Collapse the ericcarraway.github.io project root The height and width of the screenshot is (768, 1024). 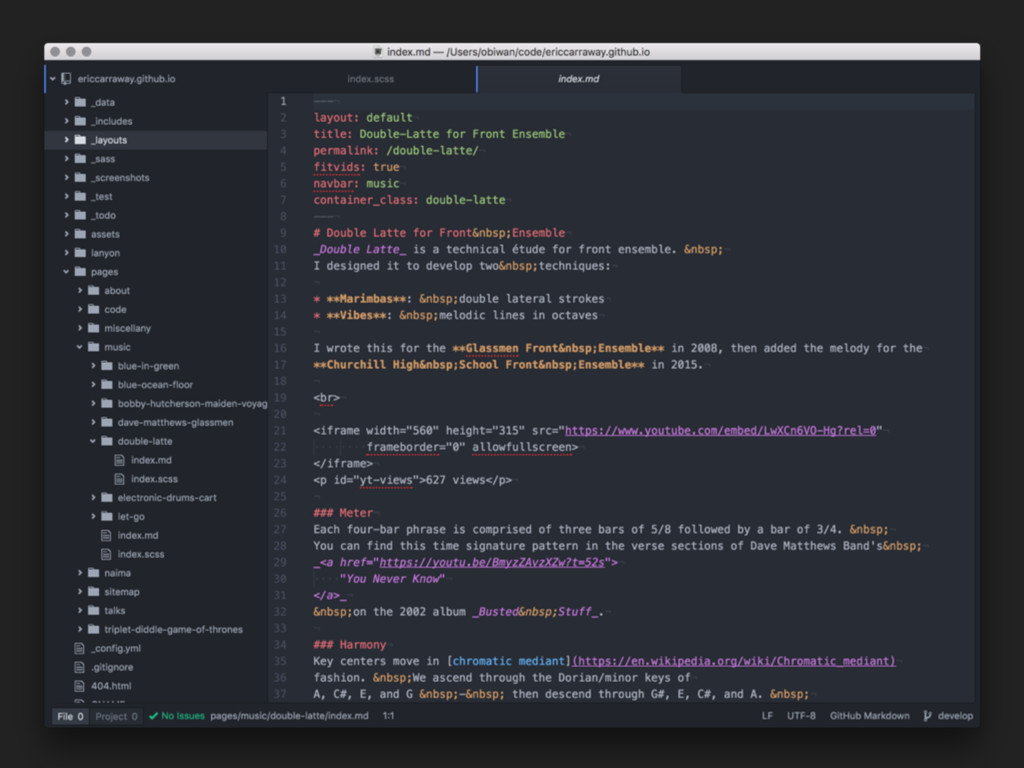point(53,78)
